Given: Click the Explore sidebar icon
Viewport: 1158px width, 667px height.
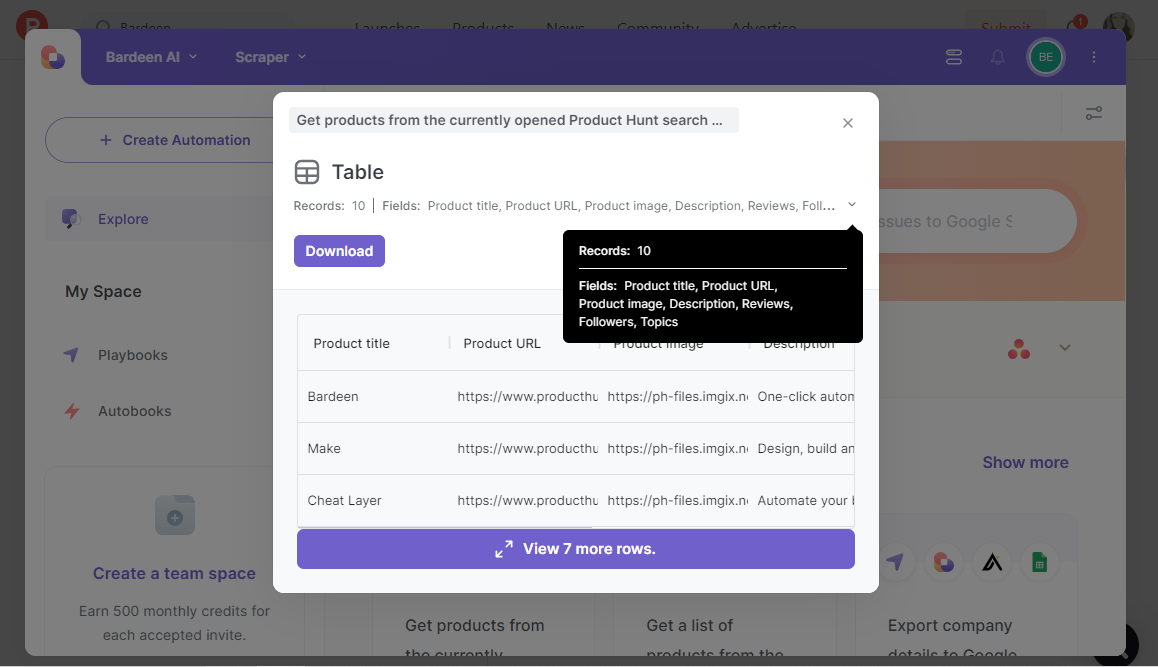Looking at the screenshot, I should pyautogui.click(x=71, y=219).
